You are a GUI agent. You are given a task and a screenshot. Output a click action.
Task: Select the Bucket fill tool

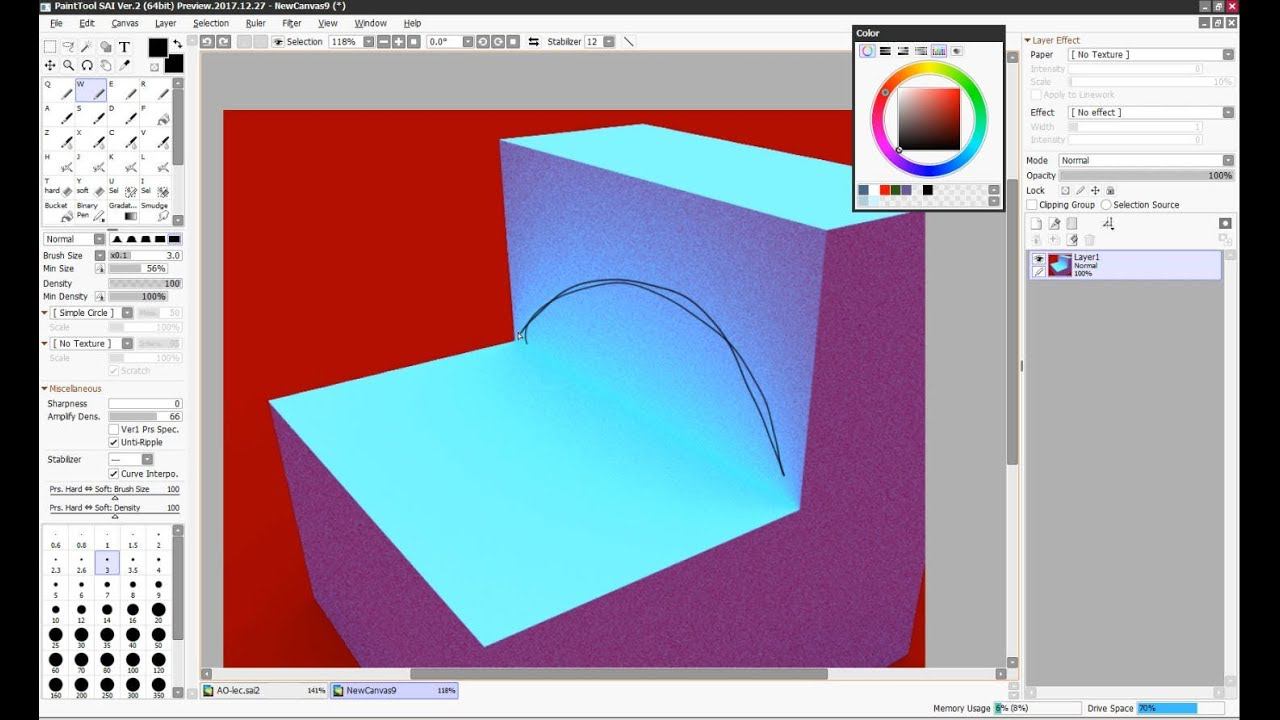(x=58, y=210)
